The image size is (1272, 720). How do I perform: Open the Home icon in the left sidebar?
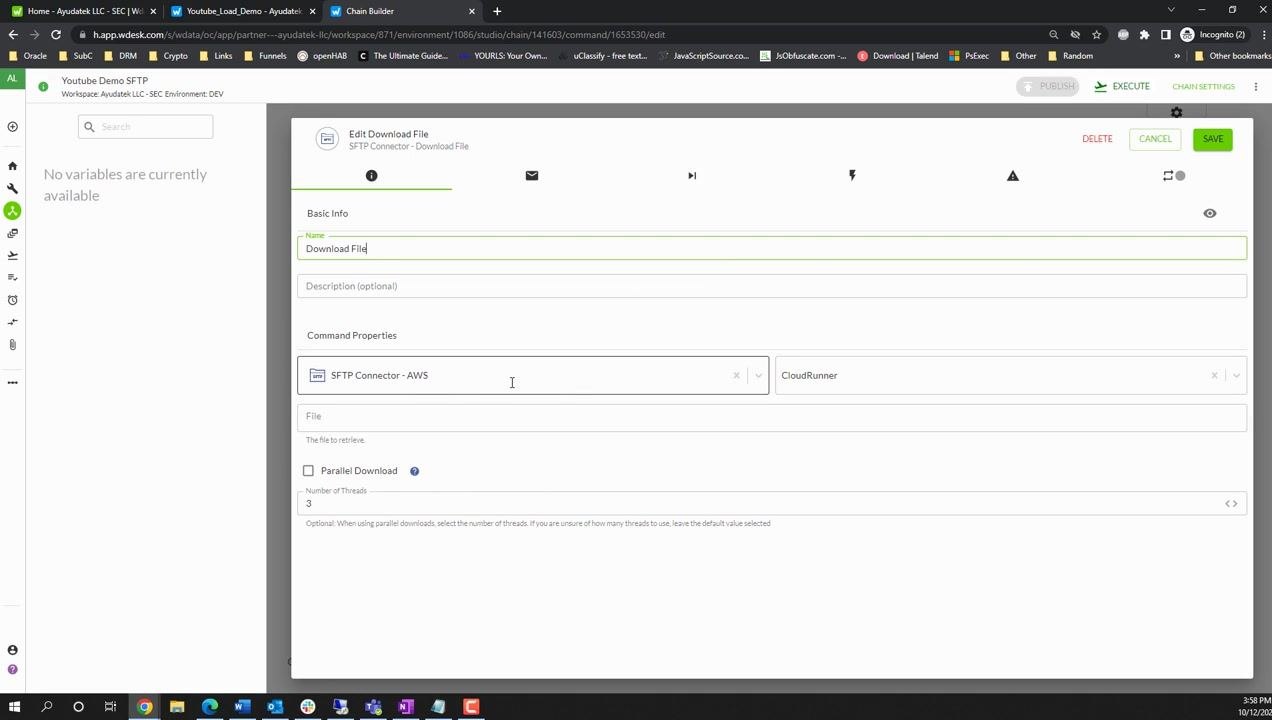[x=12, y=166]
